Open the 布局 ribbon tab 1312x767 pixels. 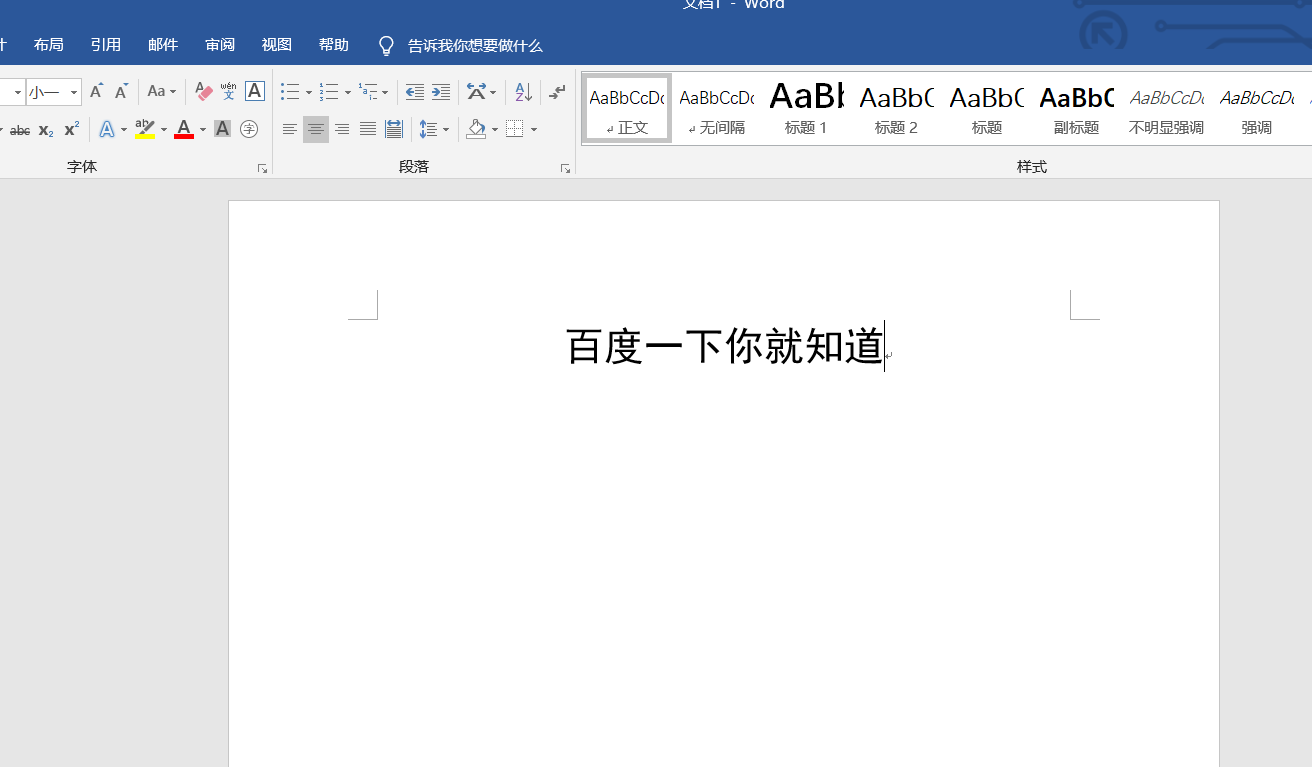coord(48,45)
